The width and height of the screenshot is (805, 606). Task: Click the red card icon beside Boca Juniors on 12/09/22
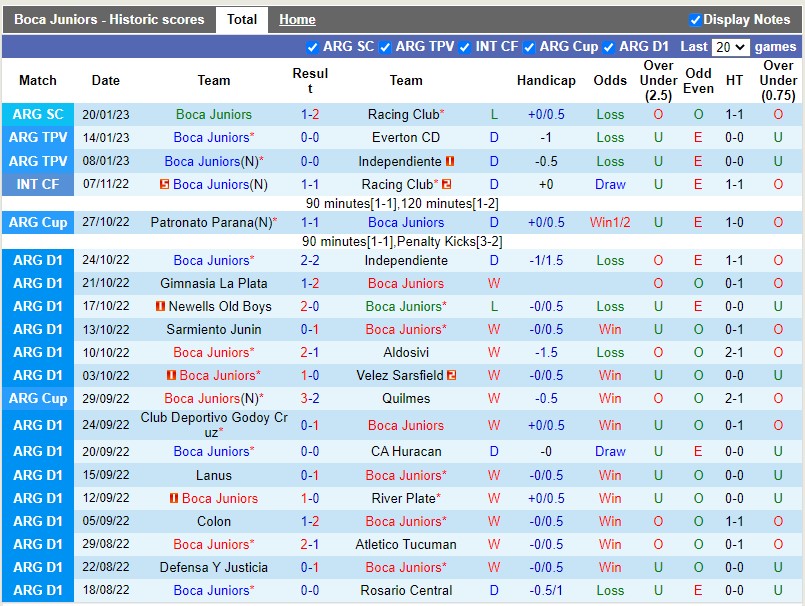174,498
